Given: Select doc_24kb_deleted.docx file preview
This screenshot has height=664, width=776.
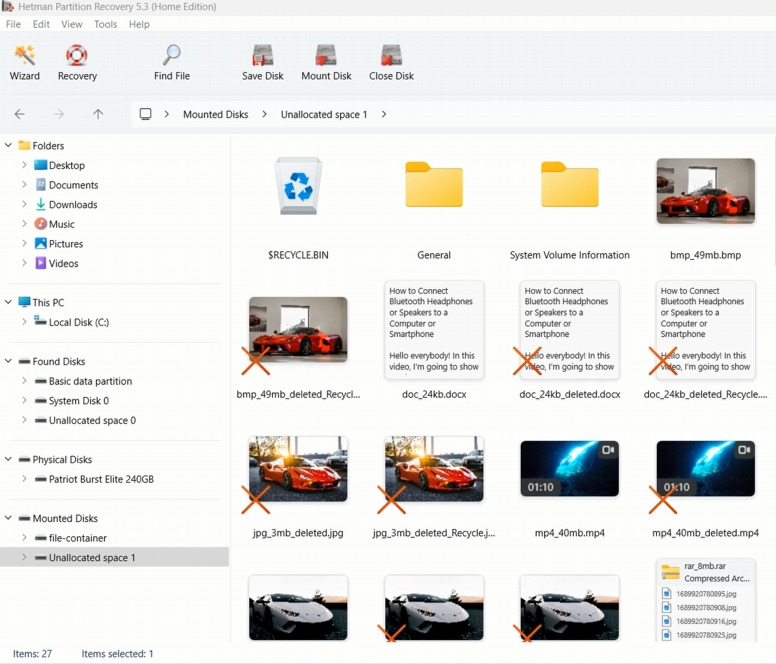Looking at the screenshot, I should point(570,330).
